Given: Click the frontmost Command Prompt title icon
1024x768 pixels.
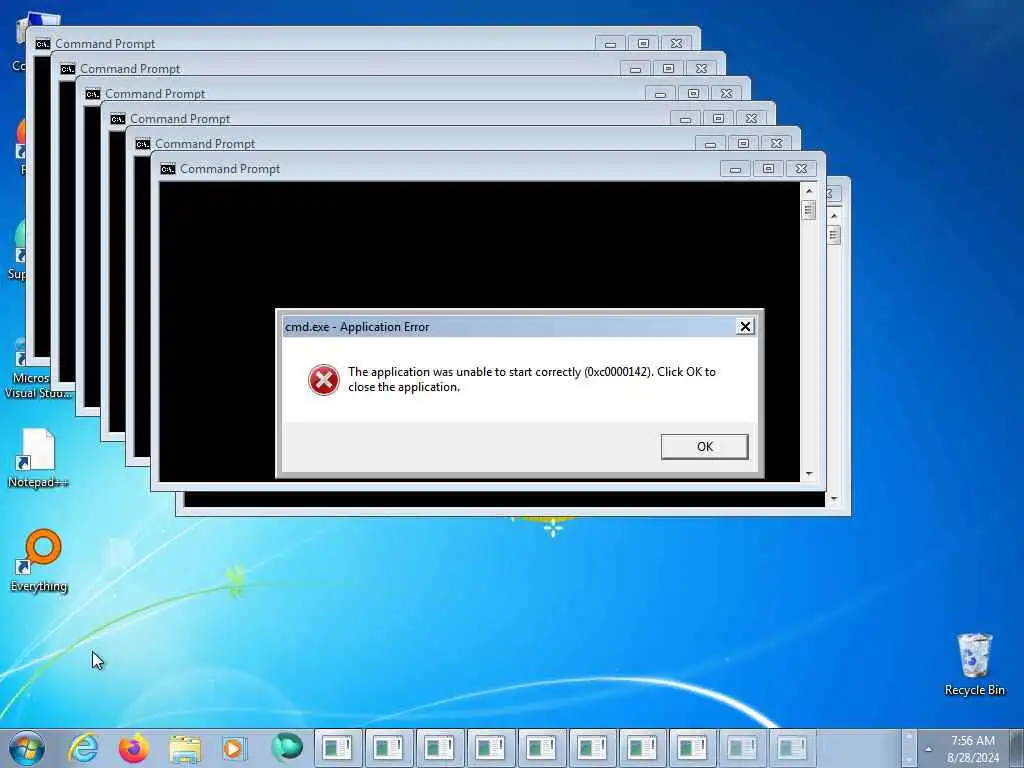Looking at the screenshot, I should click(x=168, y=169).
